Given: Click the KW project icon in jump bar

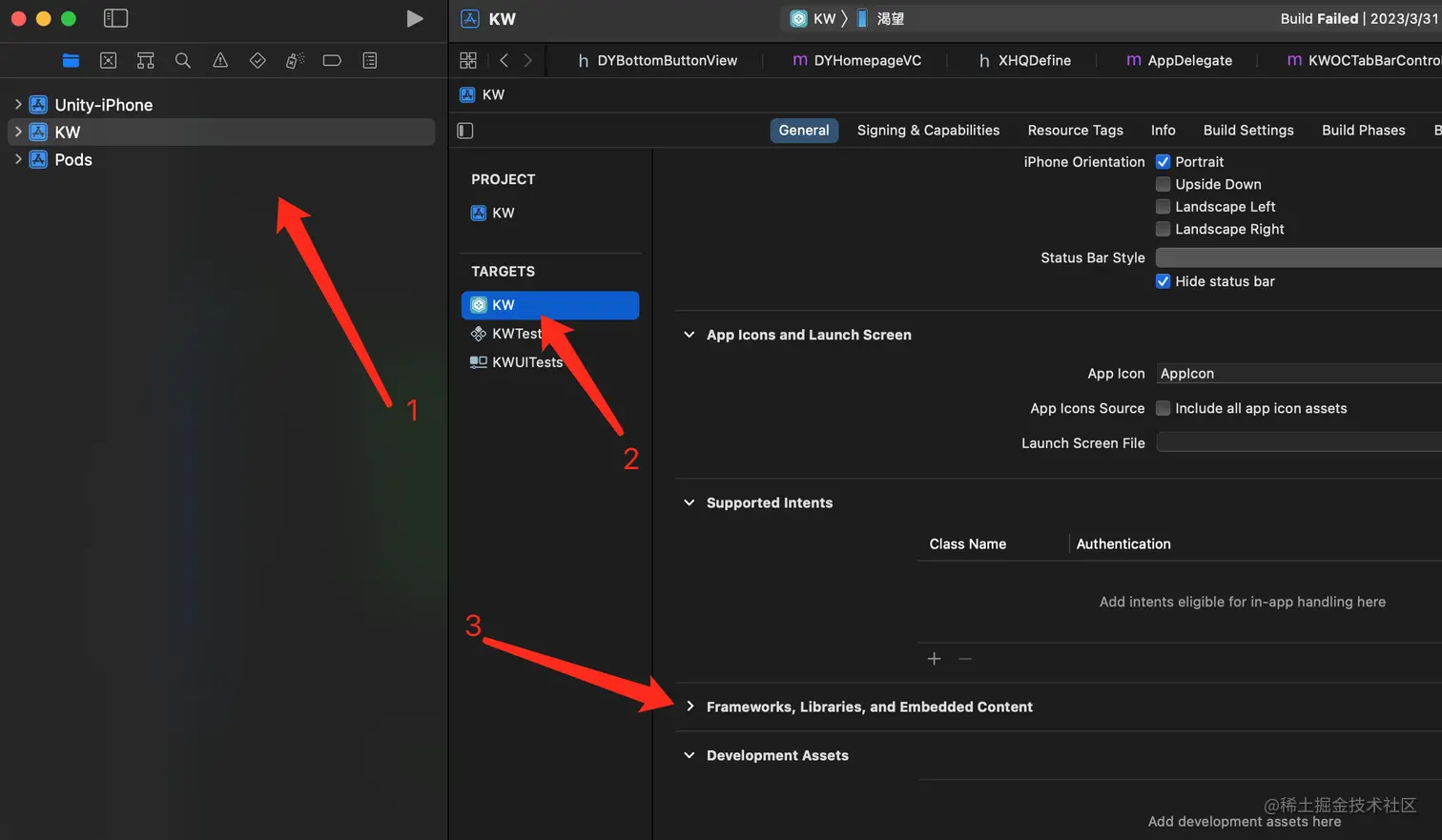Looking at the screenshot, I should (467, 94).
